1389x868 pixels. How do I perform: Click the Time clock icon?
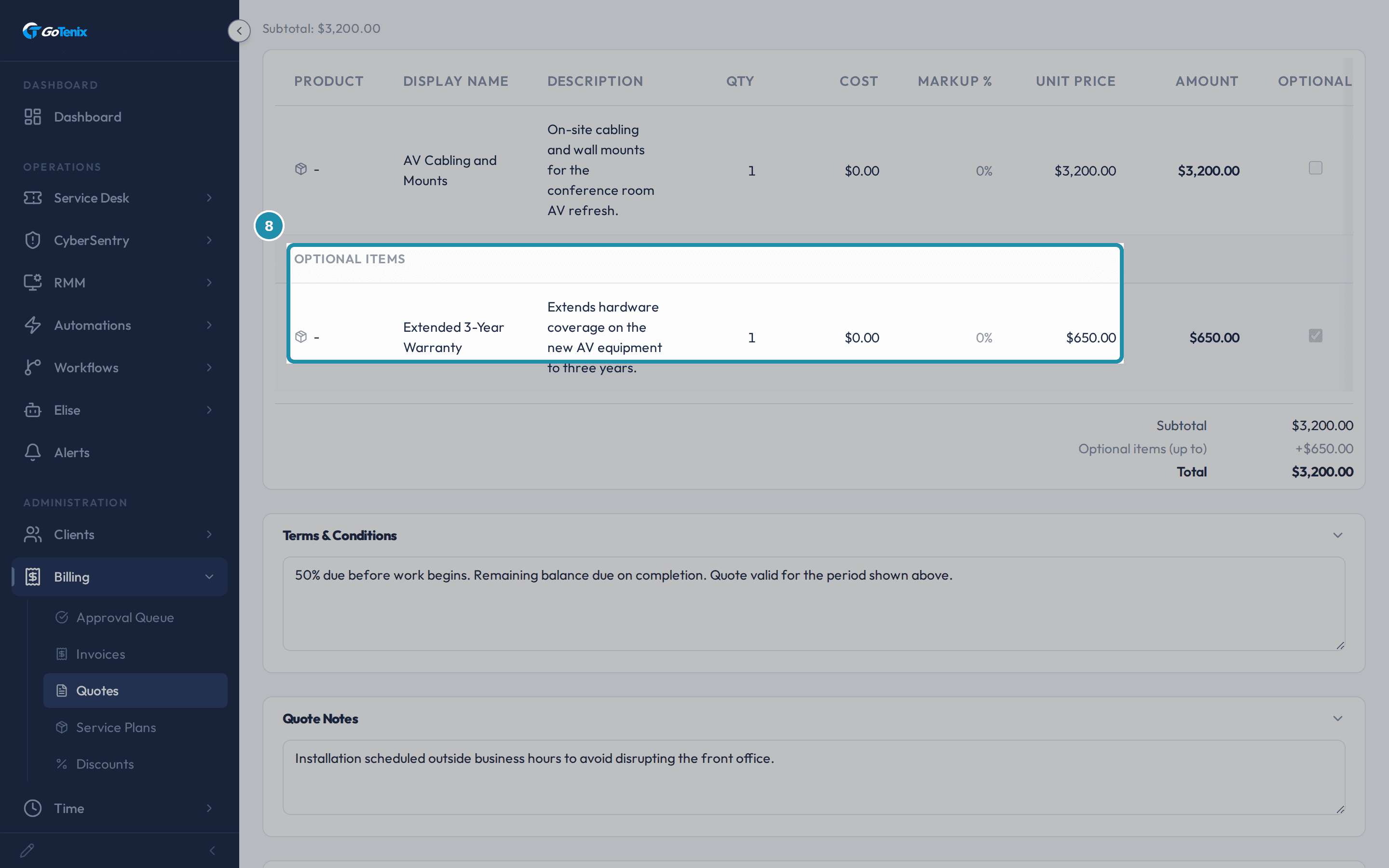point(33,808)
